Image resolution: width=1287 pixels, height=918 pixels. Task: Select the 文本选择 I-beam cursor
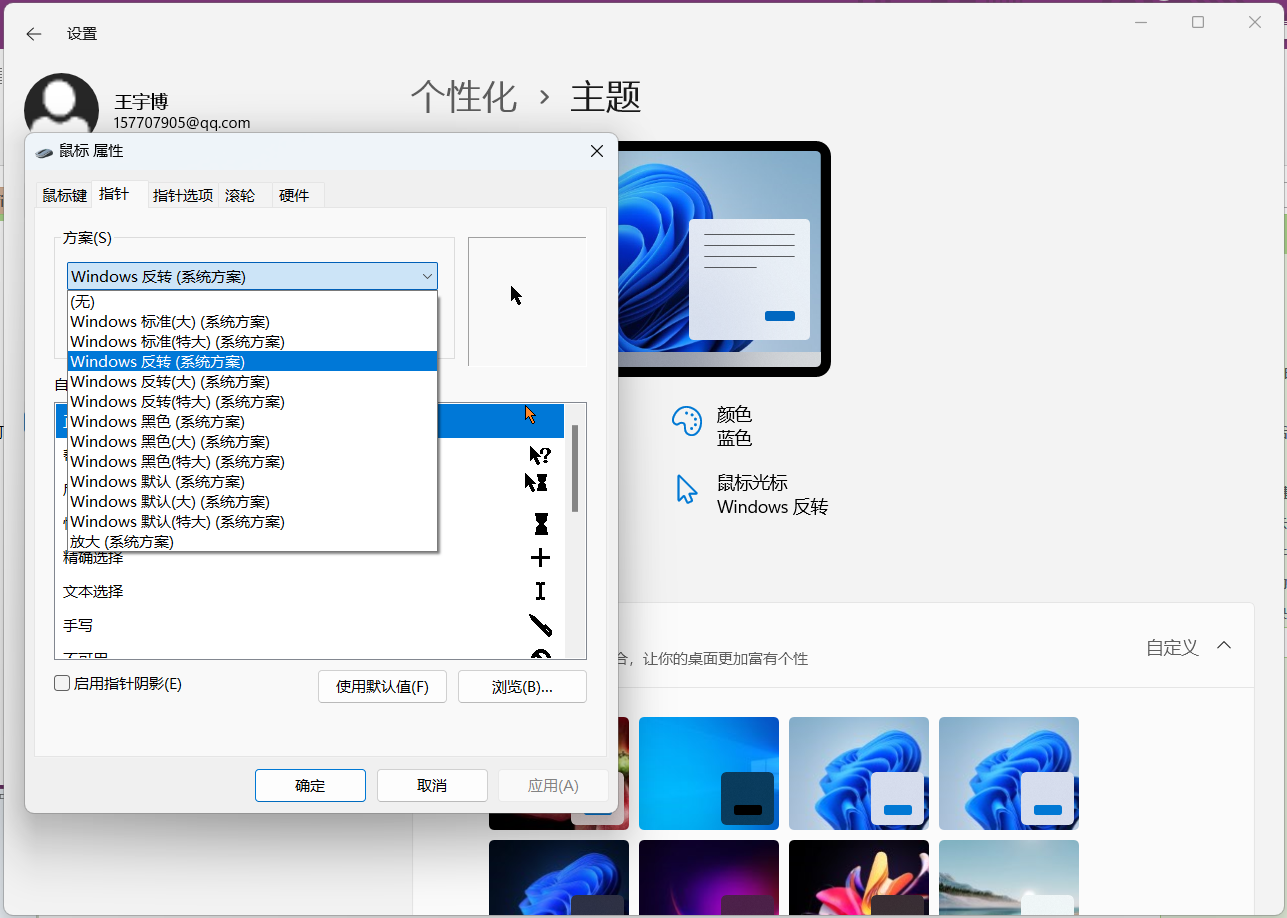pyautogui.click(x=540, y=591)
